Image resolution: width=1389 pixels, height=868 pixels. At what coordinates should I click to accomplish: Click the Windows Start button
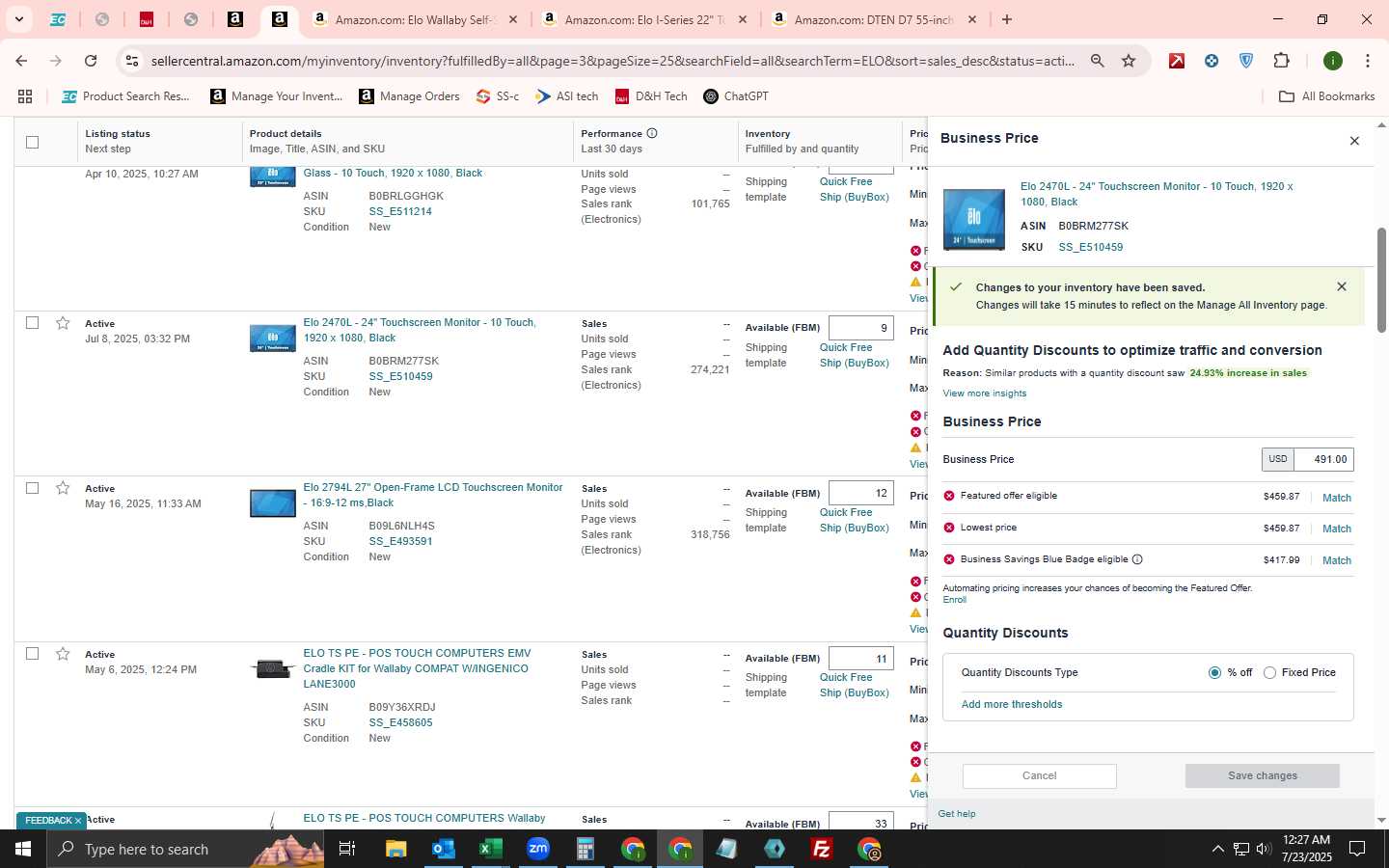pos(23,849)
